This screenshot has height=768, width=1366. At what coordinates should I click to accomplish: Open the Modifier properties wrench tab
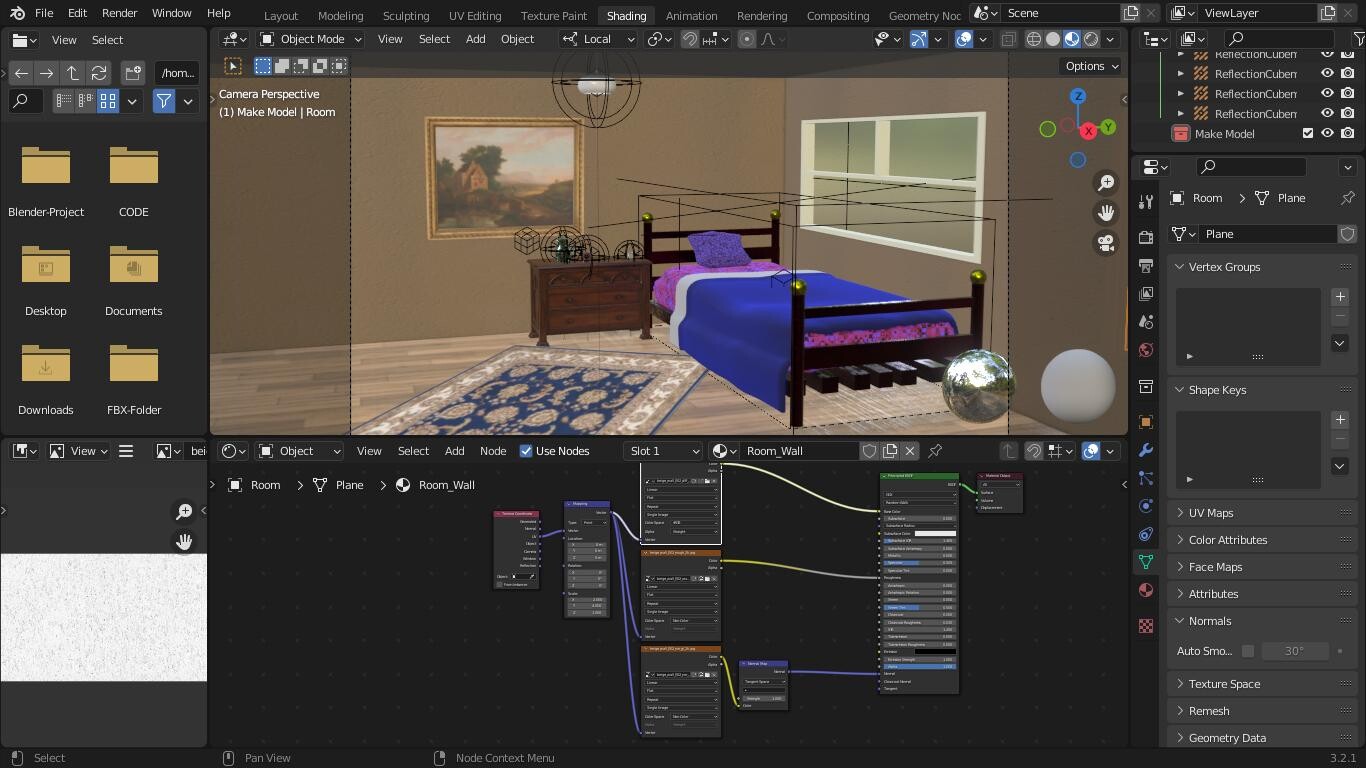[1146, 450]
